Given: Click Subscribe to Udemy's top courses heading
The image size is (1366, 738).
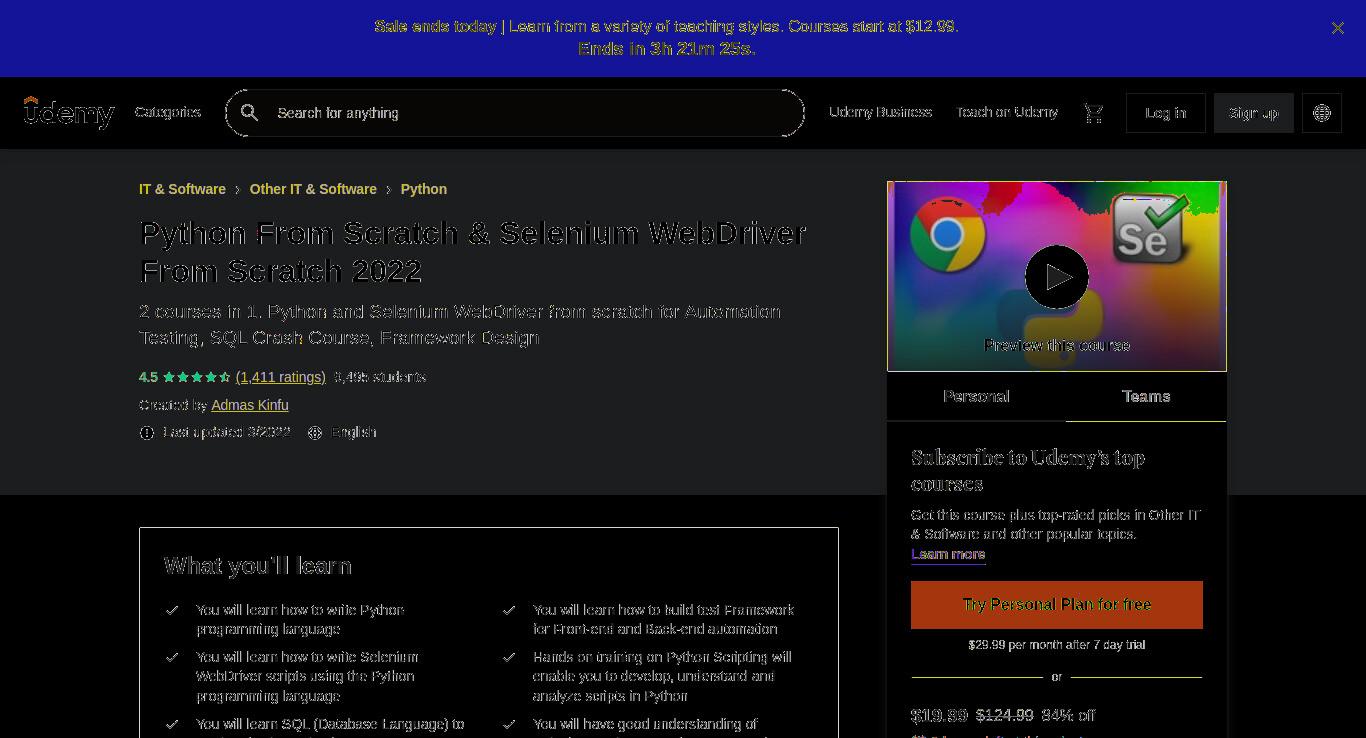Looking at the screenshot, I should click(1028, 470).
